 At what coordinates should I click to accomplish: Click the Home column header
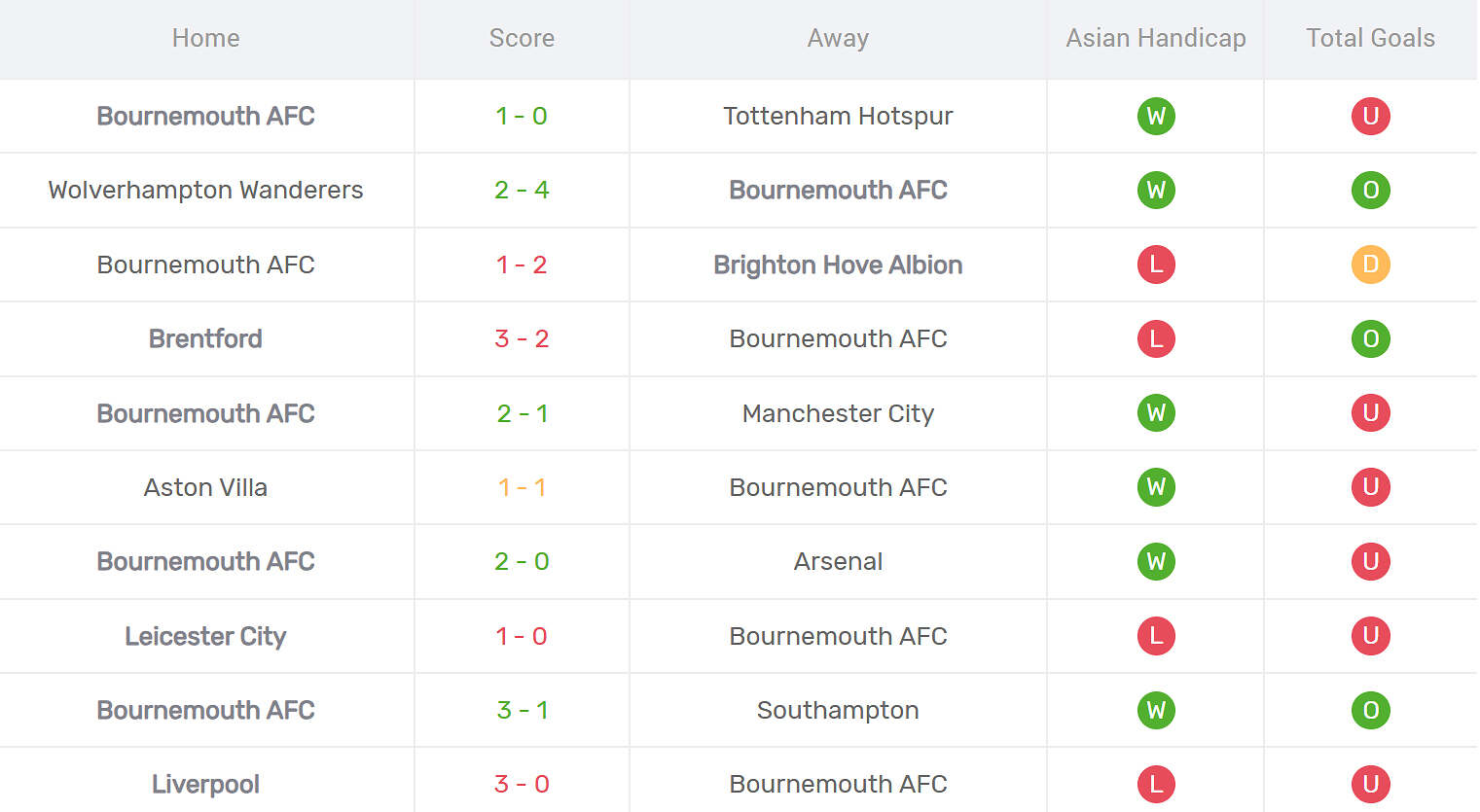[x=205, y=38]
